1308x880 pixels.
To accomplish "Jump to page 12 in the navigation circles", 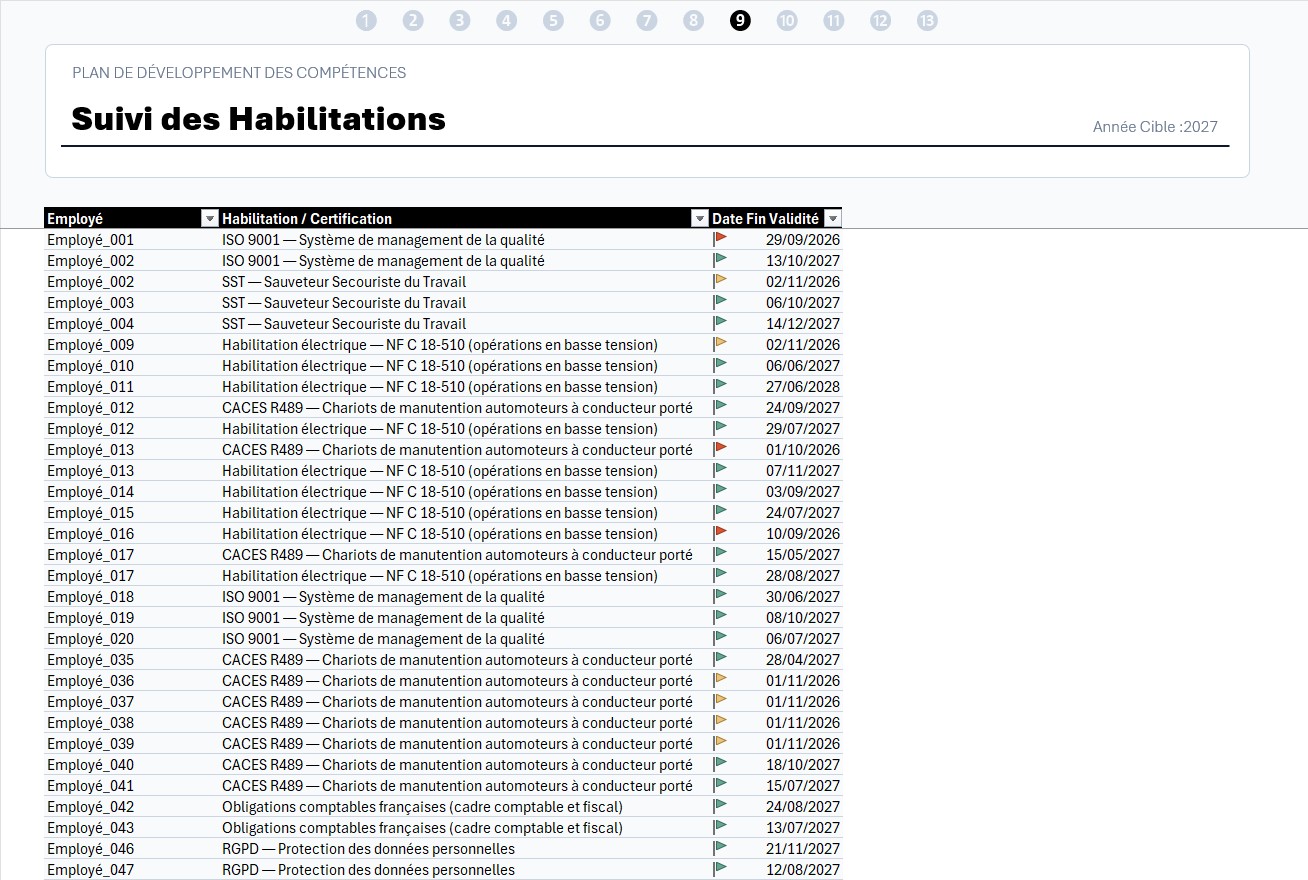I will [x=881, y=21].
